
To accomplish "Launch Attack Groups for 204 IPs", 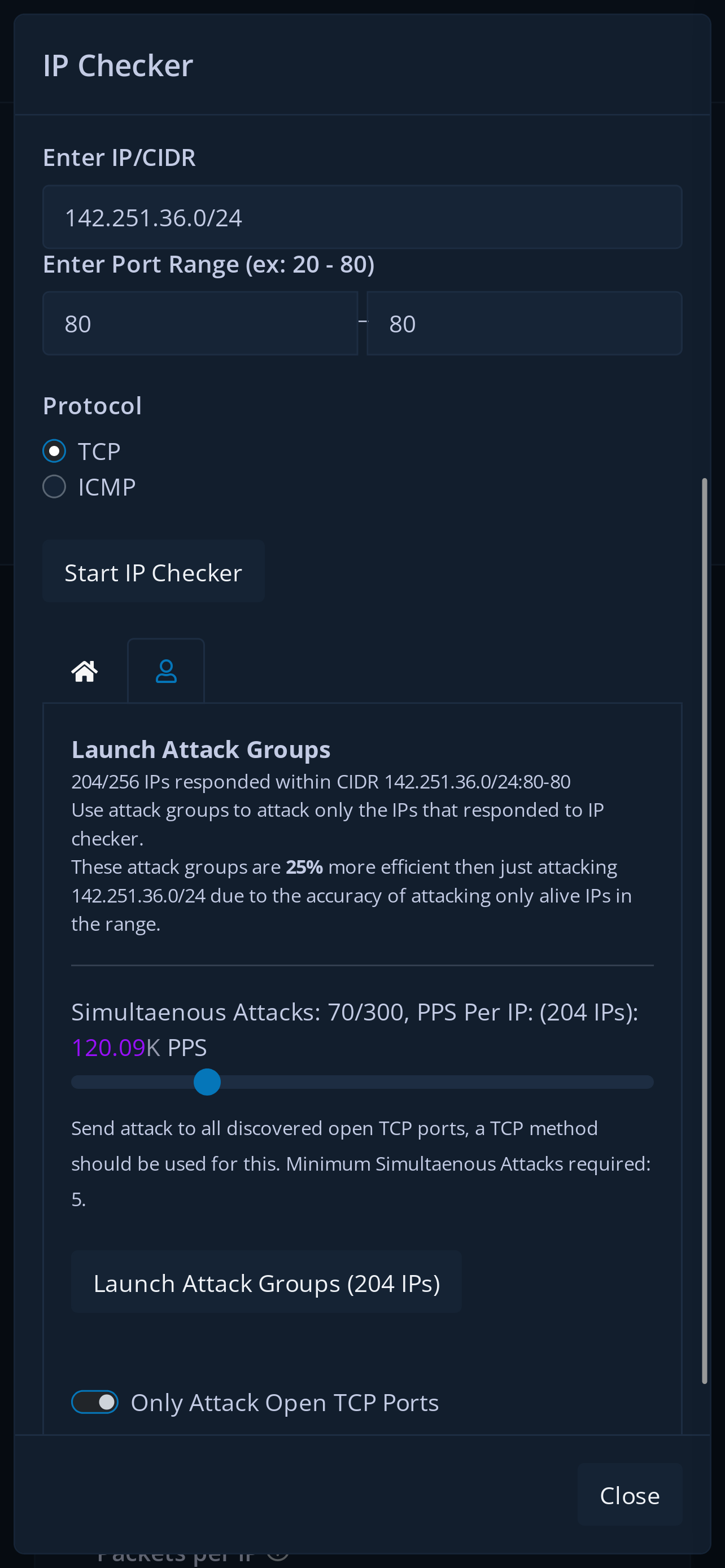I will tap(267, 1282).
